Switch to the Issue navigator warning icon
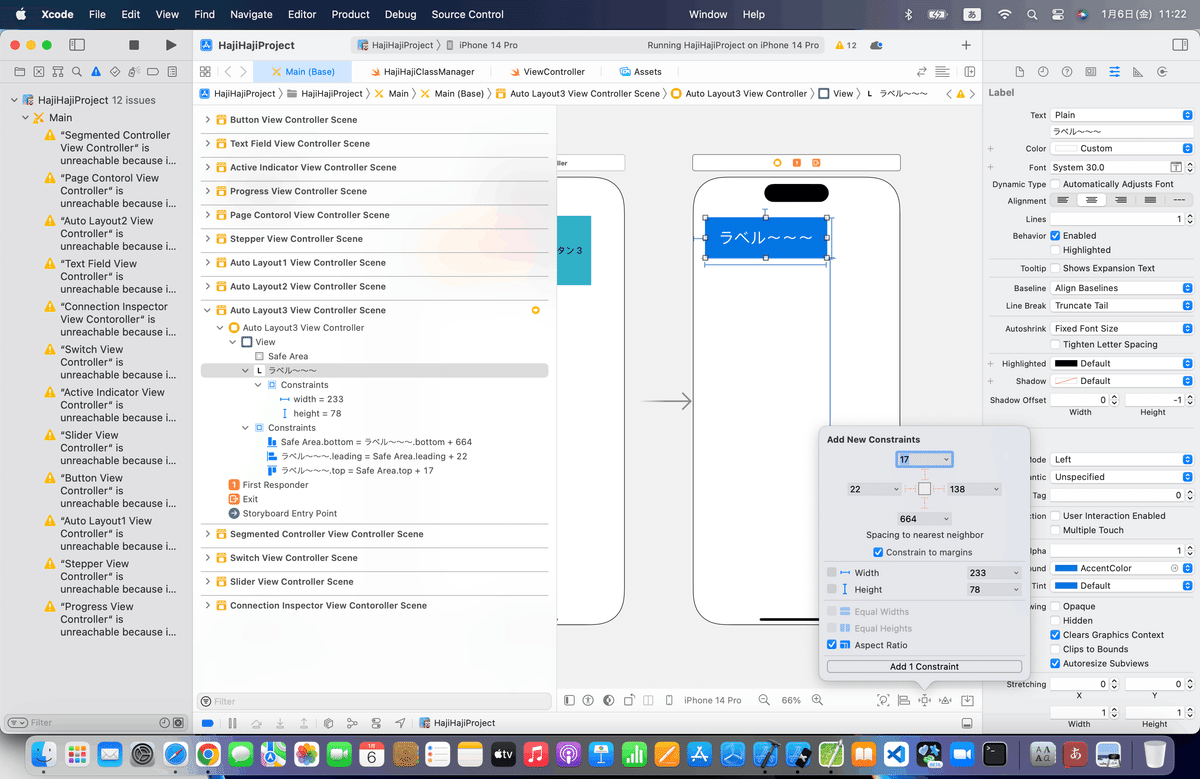 pyautogui.click(x=96, y=72)
